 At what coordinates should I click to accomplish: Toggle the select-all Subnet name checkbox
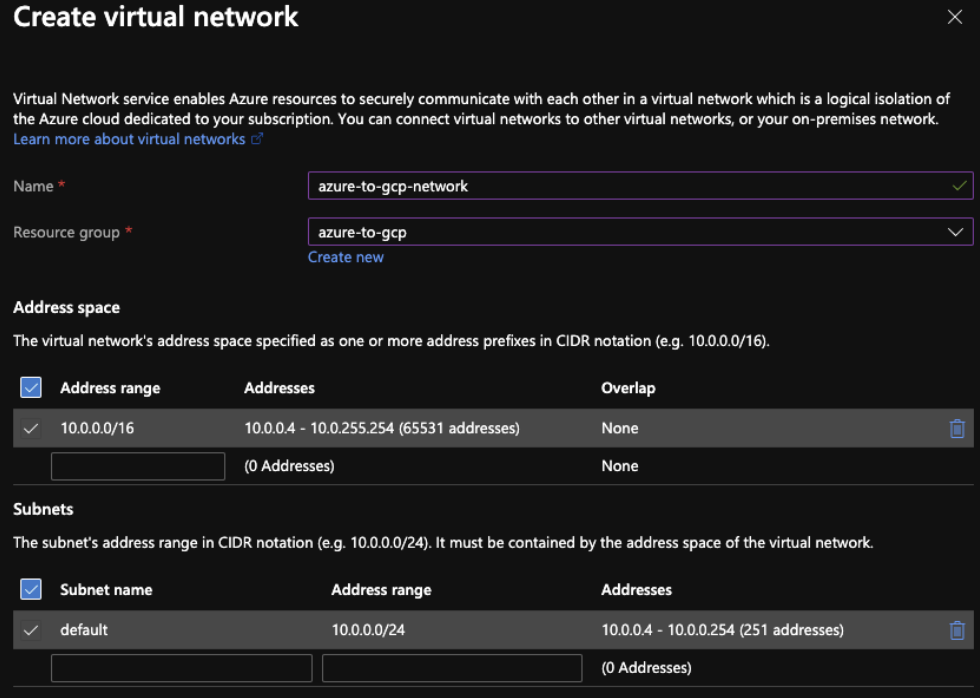coord(31,589)
